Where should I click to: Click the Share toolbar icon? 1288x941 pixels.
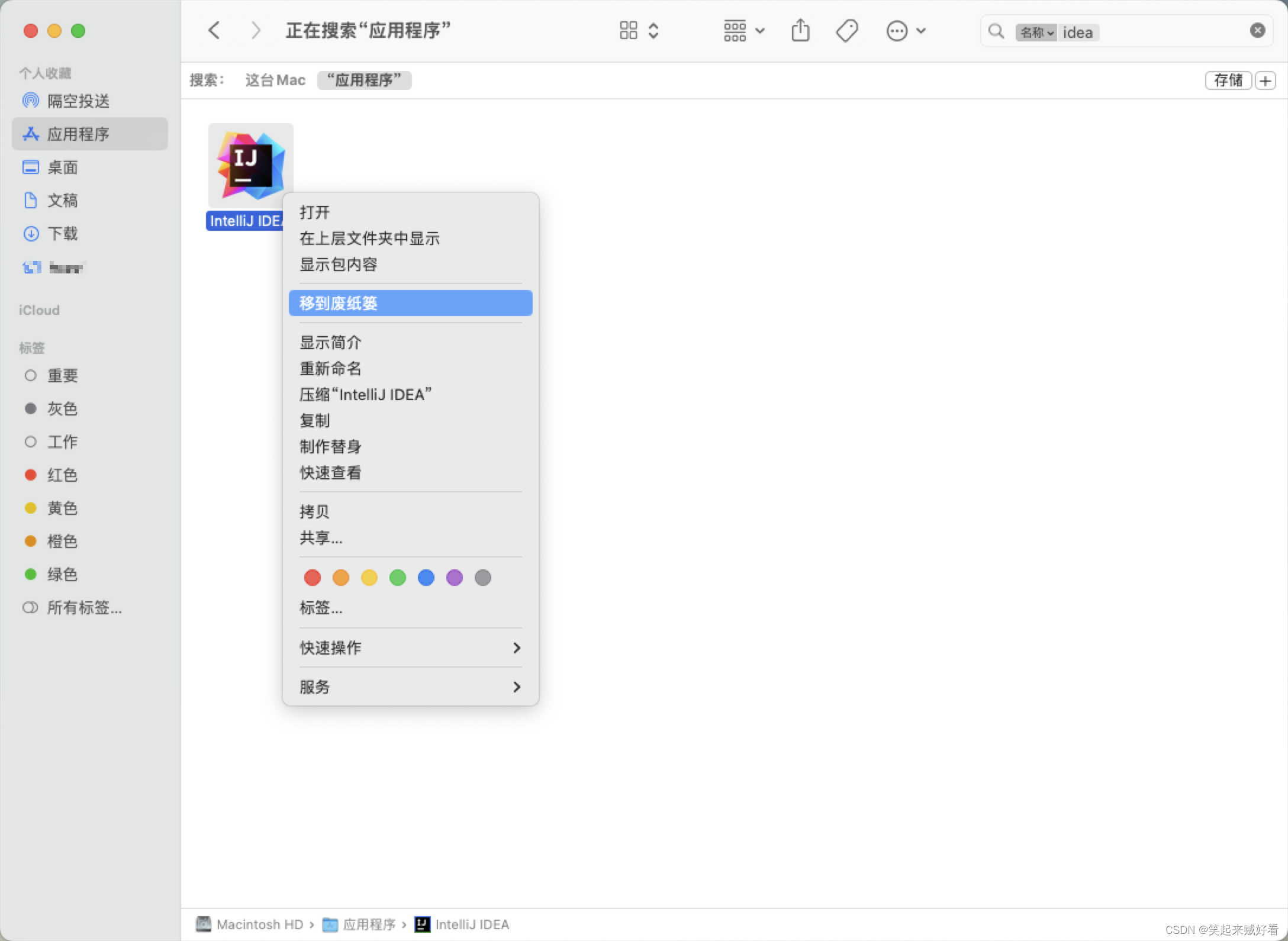coord(800,31)
